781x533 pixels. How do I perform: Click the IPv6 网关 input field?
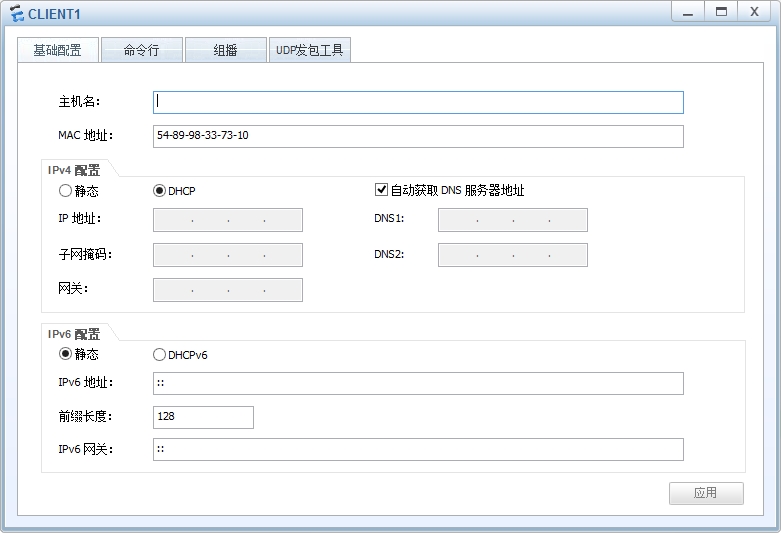click(418, 449)
